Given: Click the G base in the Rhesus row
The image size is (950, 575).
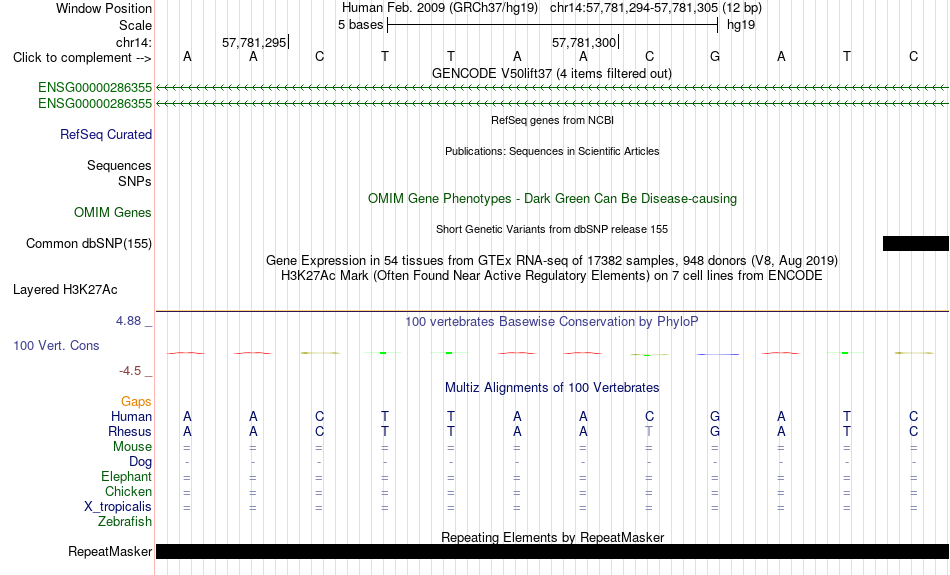Looking at the screenshot, I should click(715, 431).
